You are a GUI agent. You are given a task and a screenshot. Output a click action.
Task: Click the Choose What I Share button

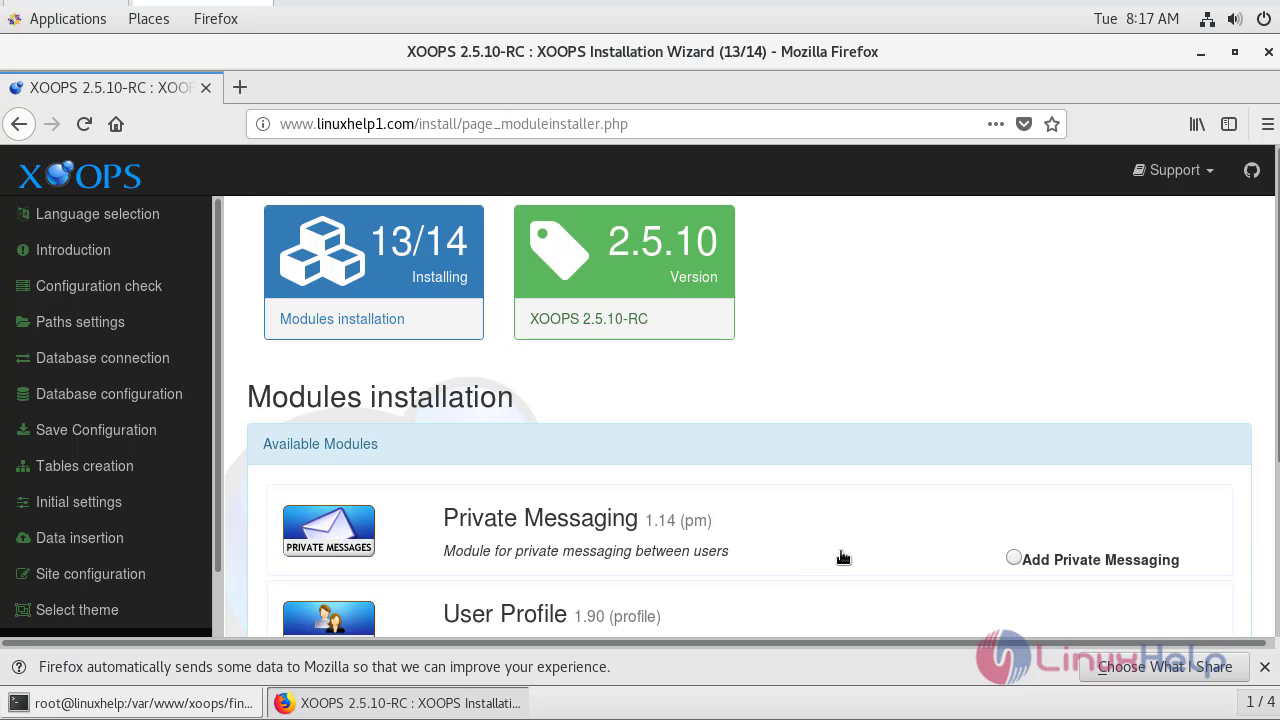[x=1165, y=667]
